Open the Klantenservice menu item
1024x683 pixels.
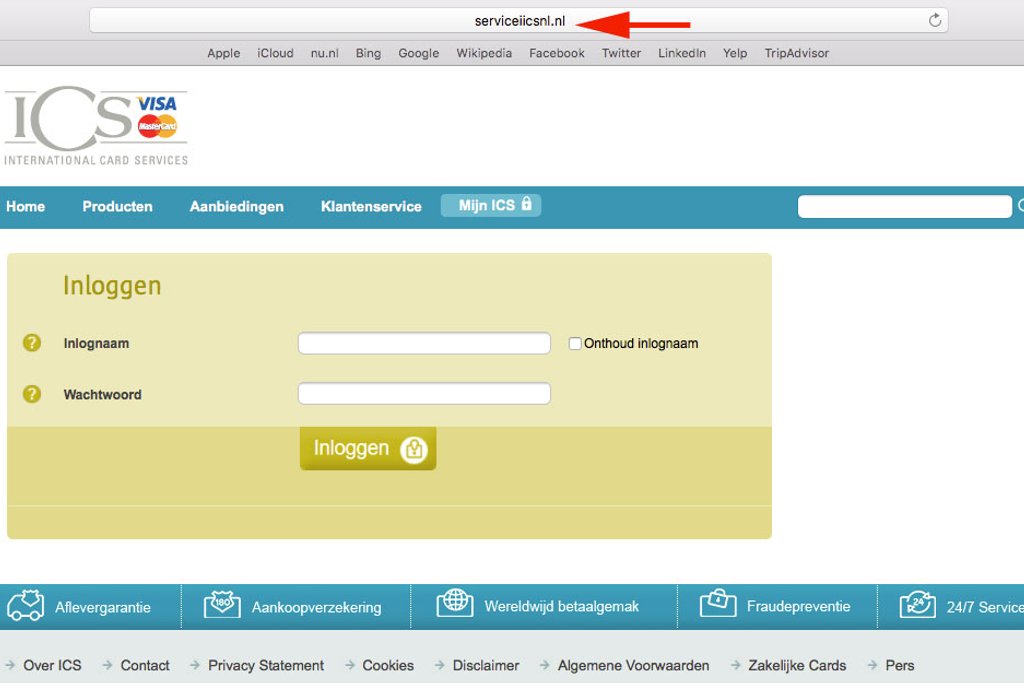371,206
